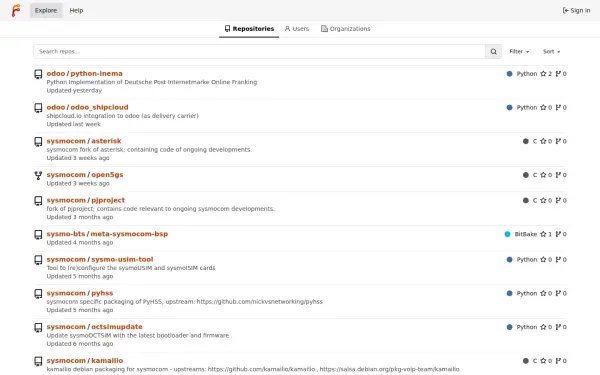Click star icon on kamailio row
This screenshot has width=600, height=375.
(x=543, y=361)
